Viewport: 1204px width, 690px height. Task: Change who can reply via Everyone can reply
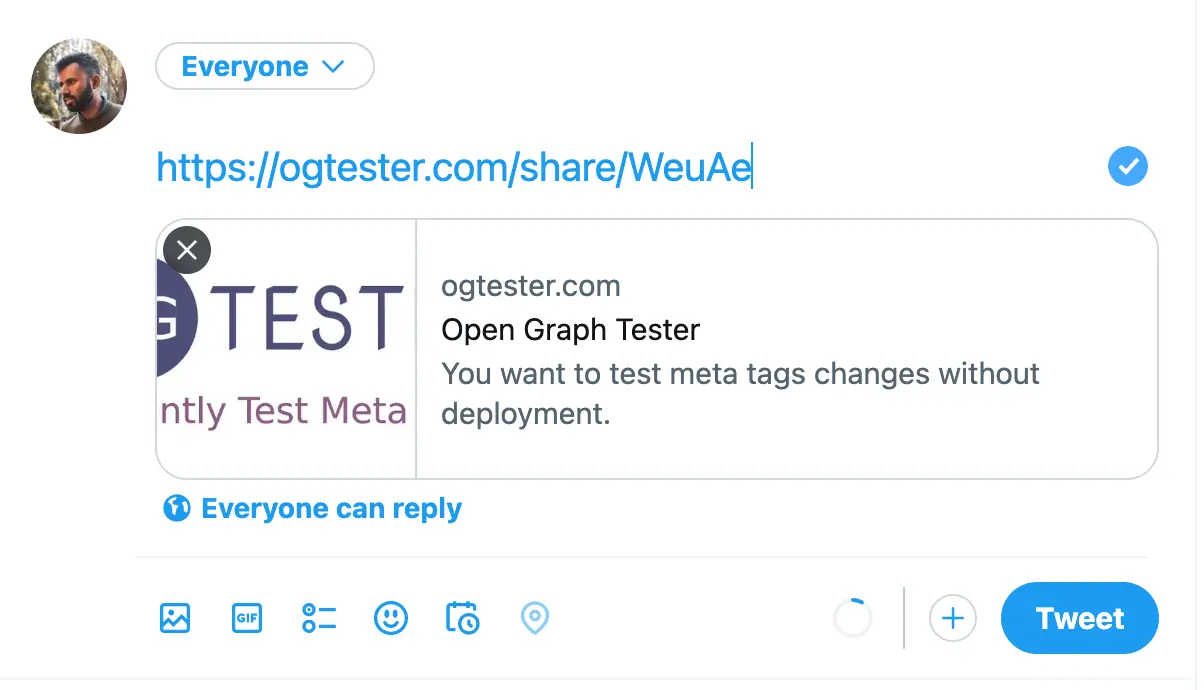click(x=331, y=509)
